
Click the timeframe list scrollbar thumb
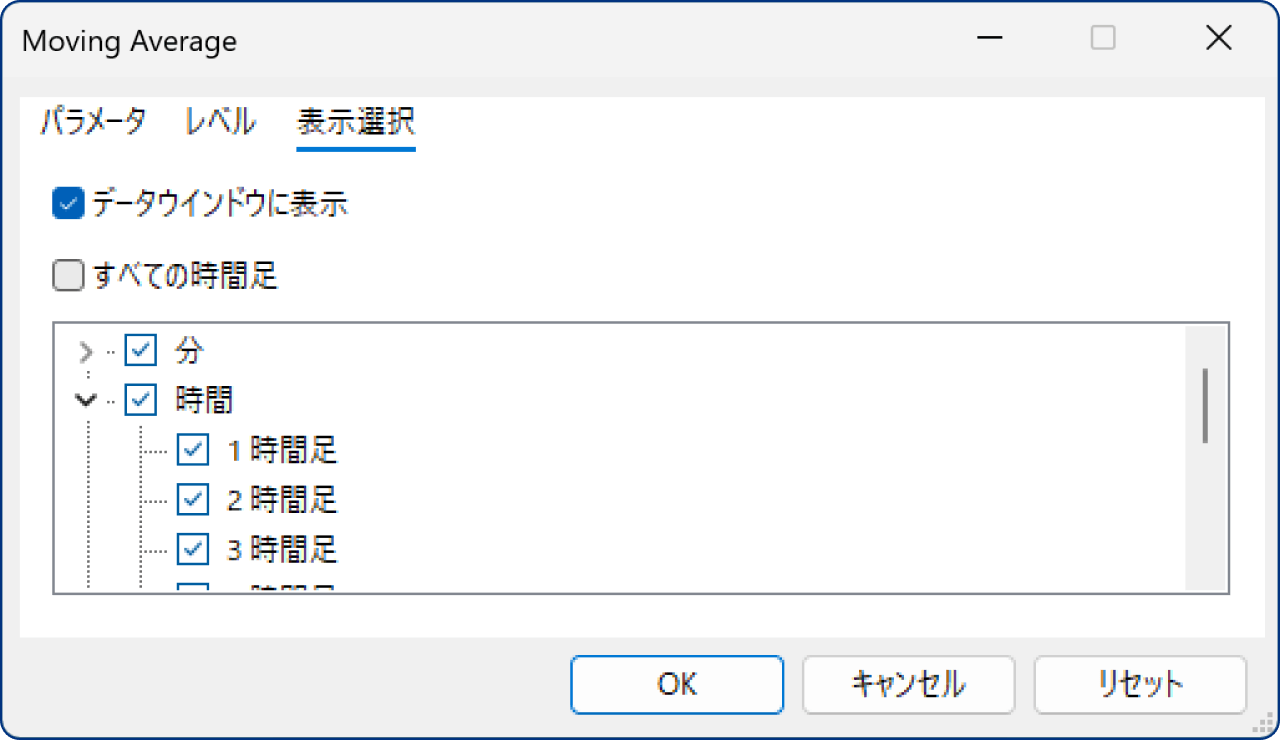[x=1205, y=407]
